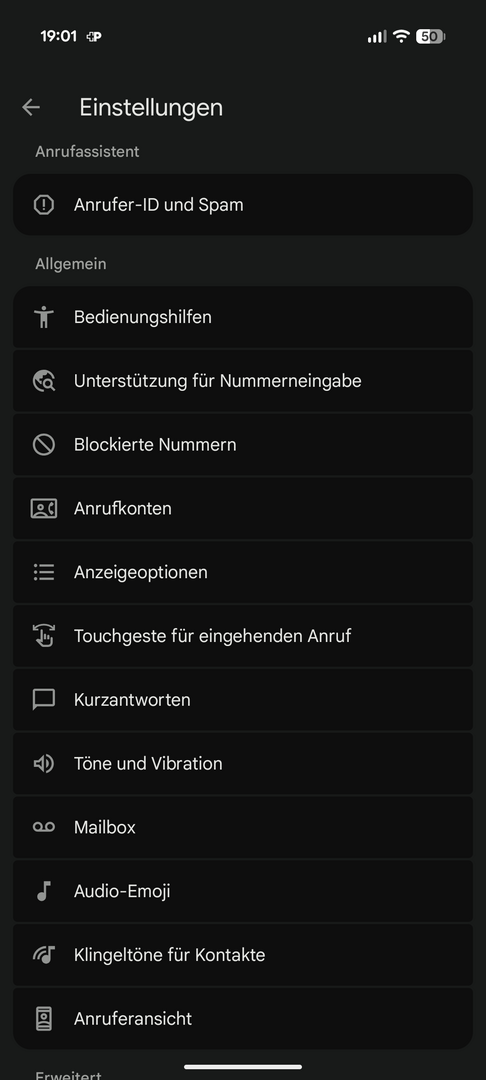Open Anrufer-ID und Spam settings
Screen dimensions: 486x1080
[x=243, y=205]
